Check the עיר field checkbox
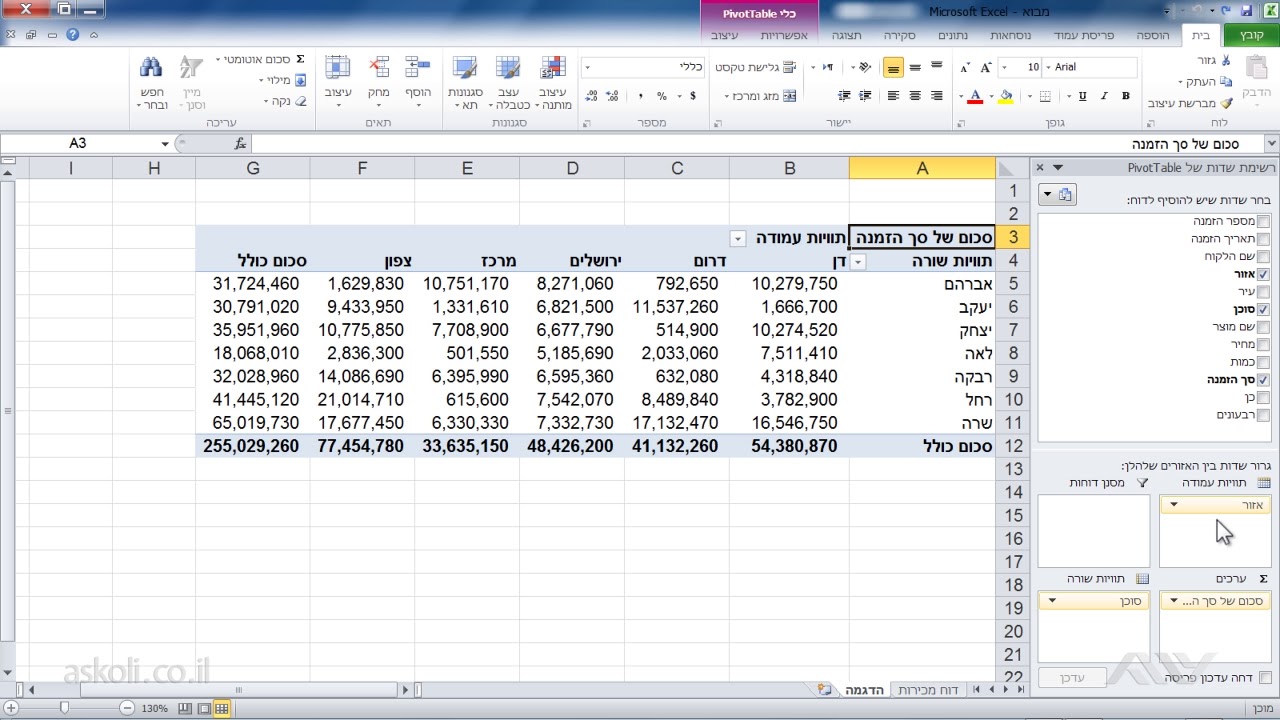Viewport: 1280px width, 720px height. [x=1264, y=292]
